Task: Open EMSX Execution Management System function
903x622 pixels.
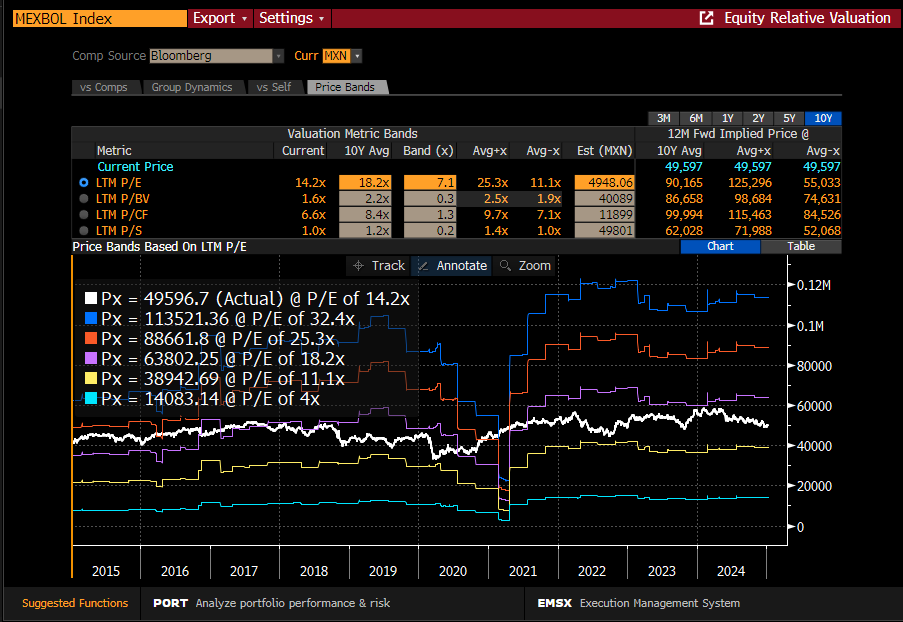Action: point(638,603)
